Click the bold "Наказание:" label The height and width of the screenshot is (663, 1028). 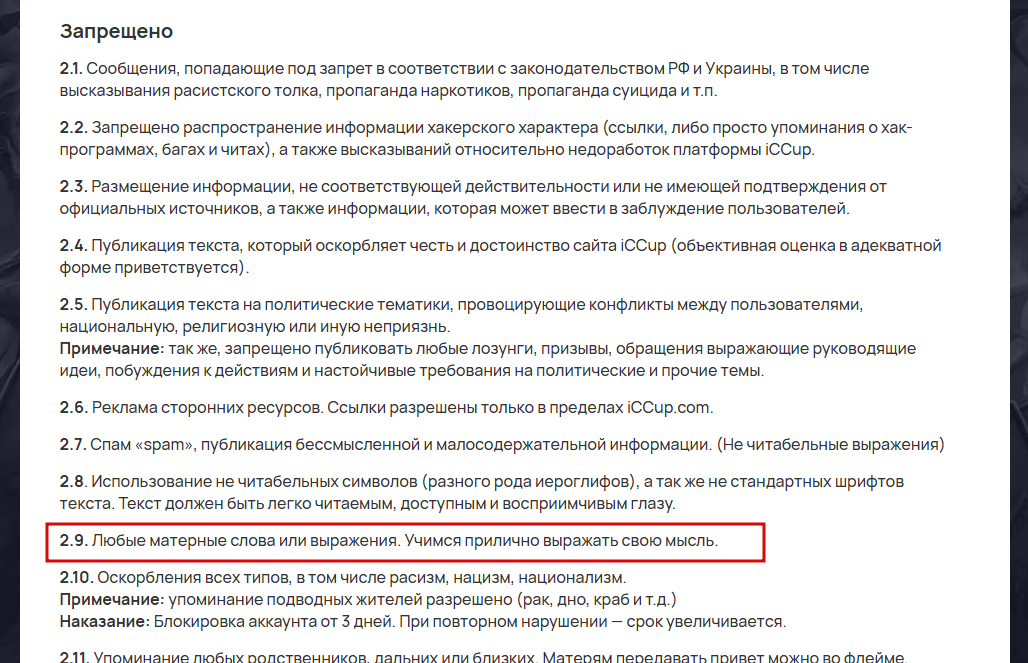pyautogui.click(x=105, y=621)
